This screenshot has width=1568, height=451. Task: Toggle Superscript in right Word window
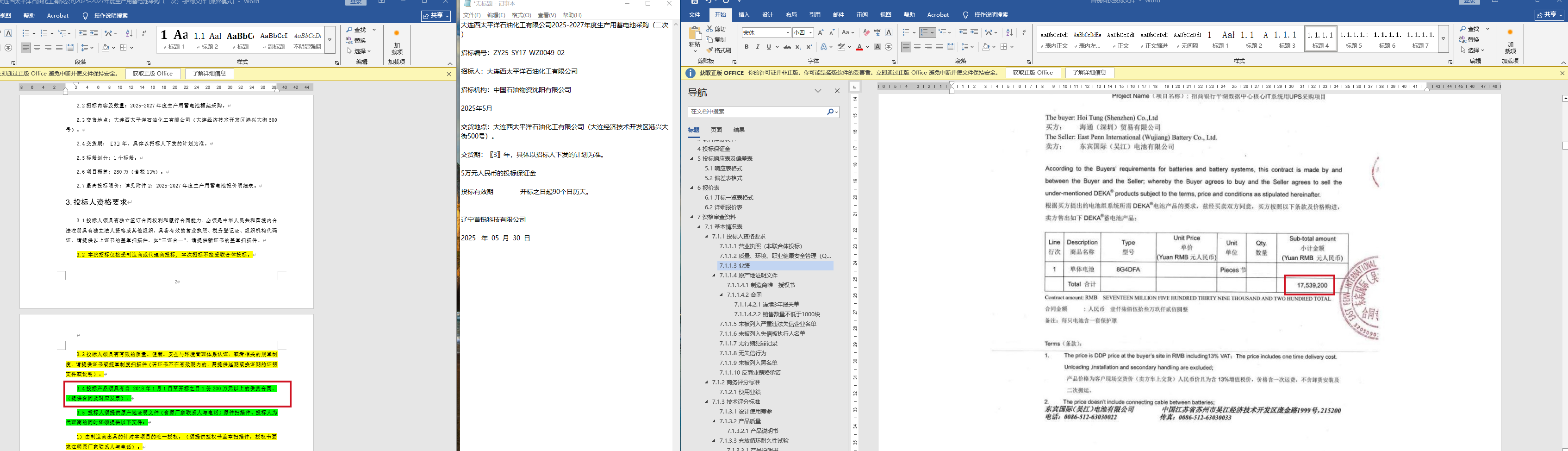click(809, 47)
